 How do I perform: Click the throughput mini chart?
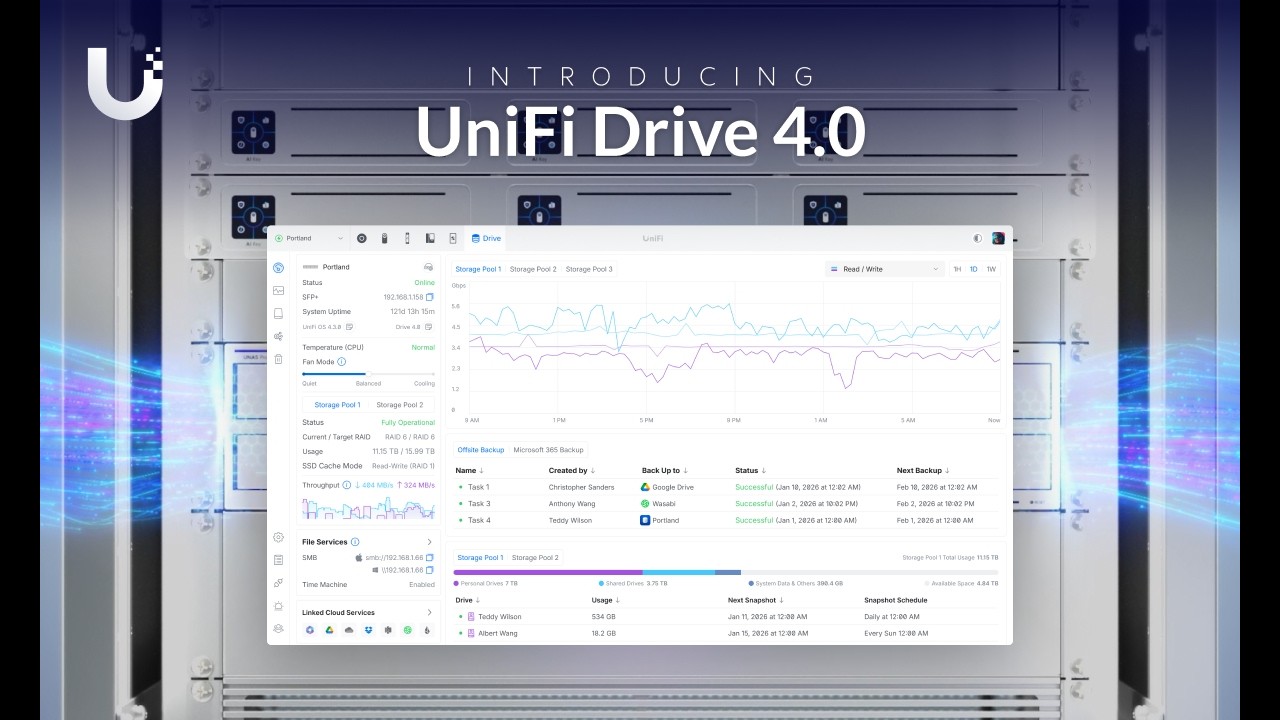[369, 507]
